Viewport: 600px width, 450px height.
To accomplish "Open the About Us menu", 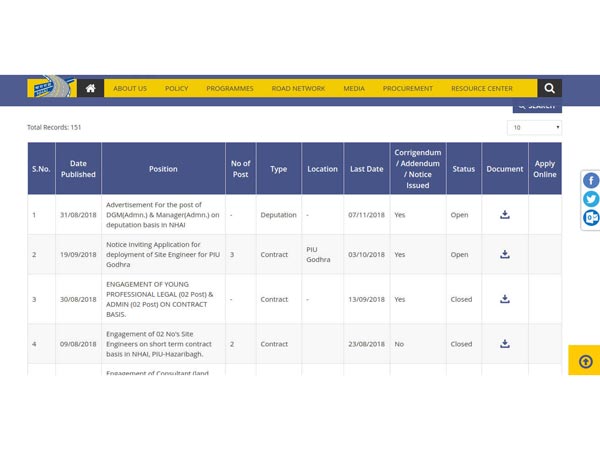I will 130,88.
